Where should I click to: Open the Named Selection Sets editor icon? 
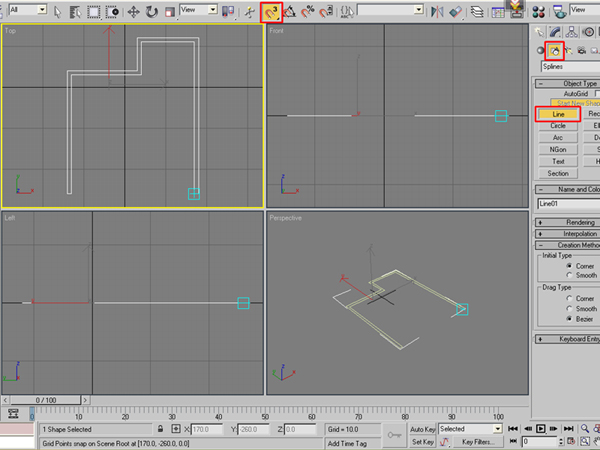[x=347, y=12]
